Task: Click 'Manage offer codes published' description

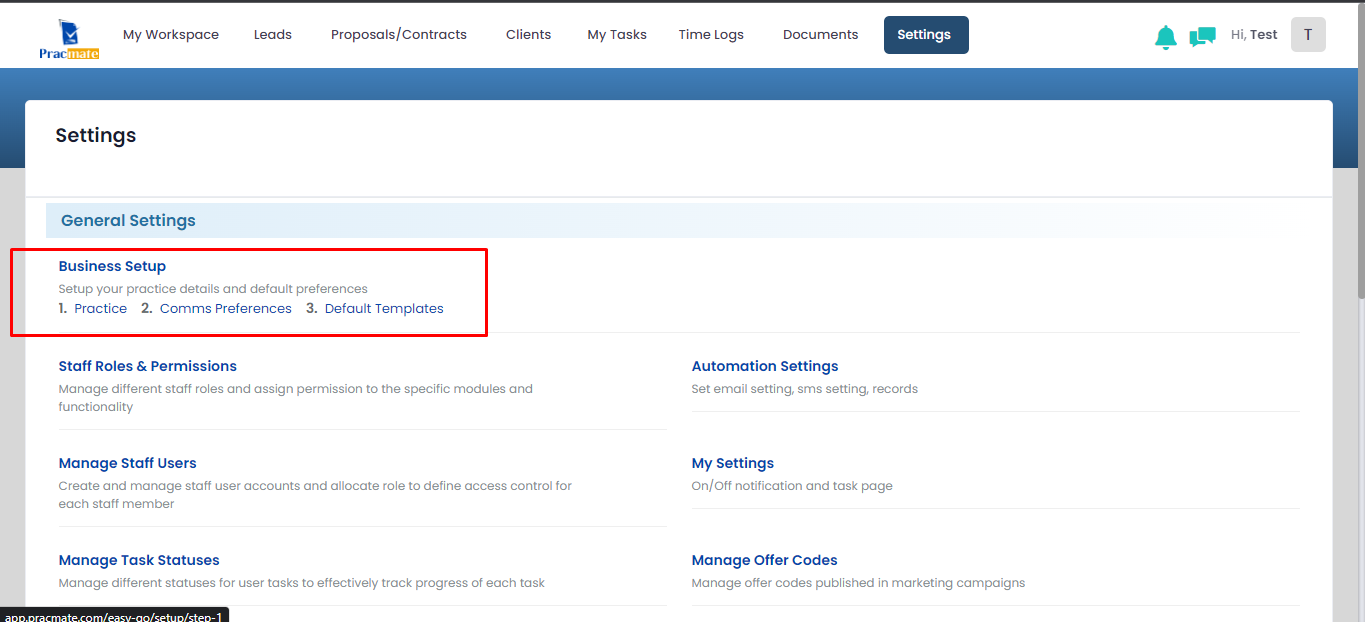Action: [858, 583]
